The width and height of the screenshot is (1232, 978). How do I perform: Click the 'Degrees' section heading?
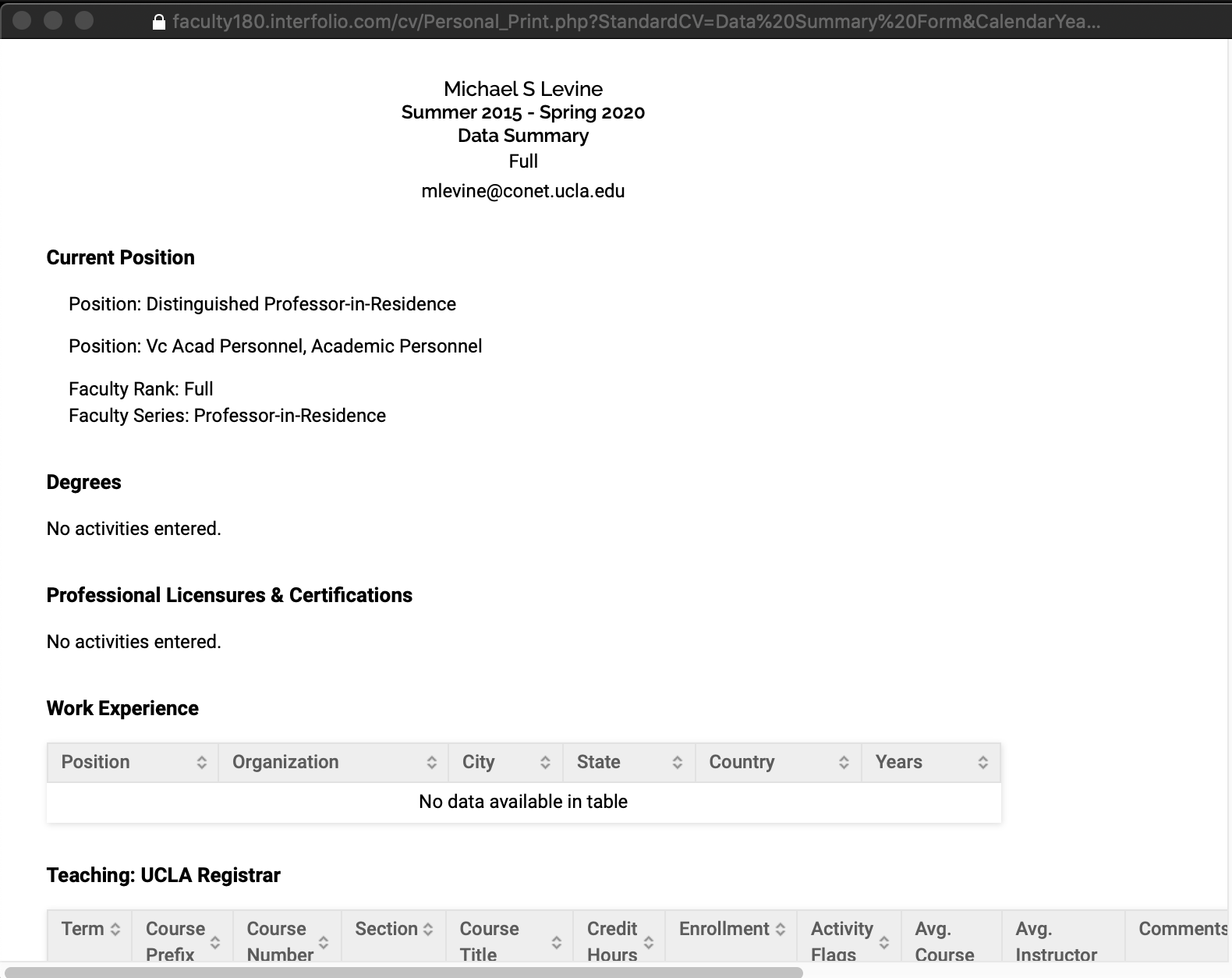[x=83, y=482]
